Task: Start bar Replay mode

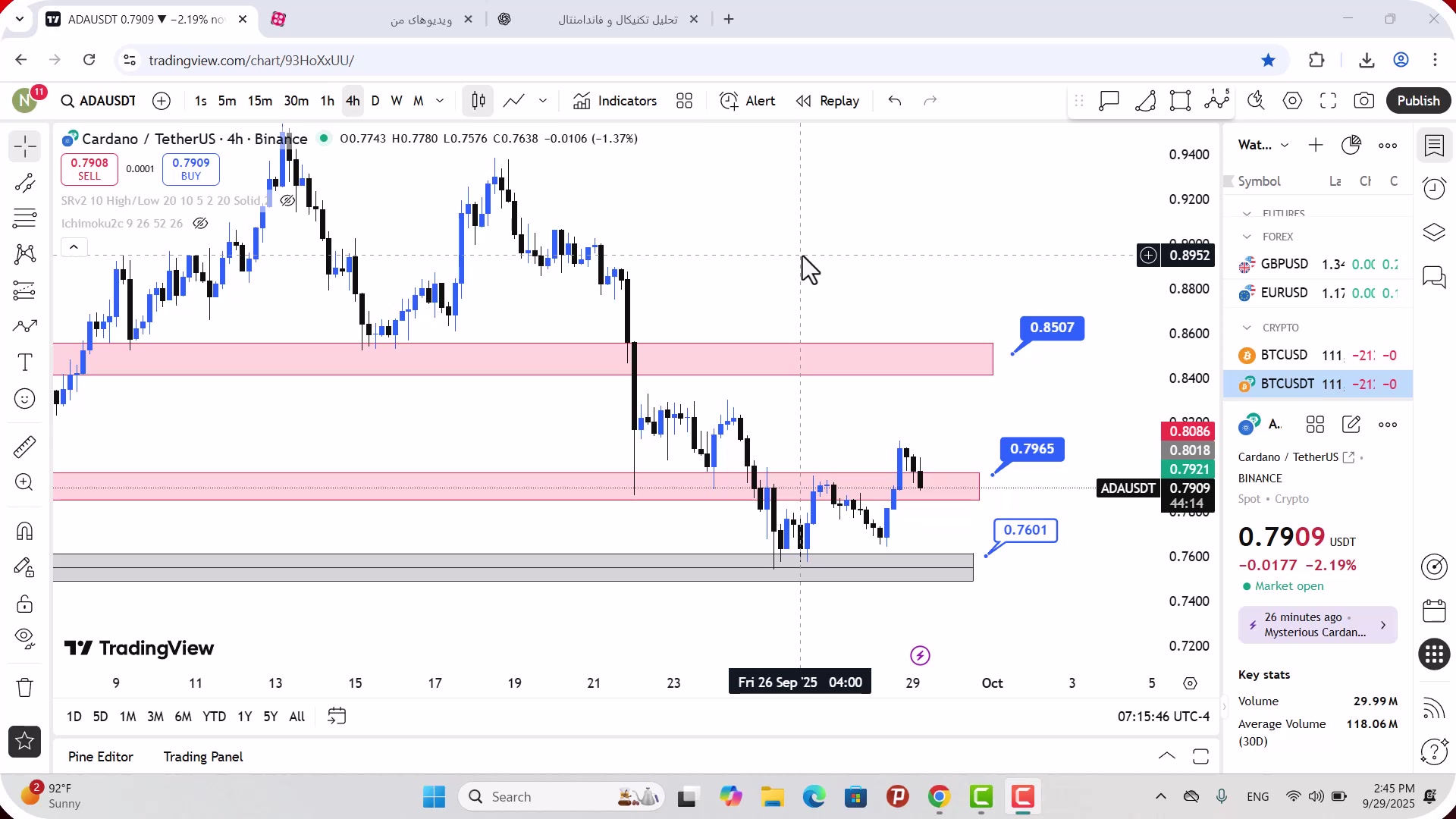Action: tap(827, 101)
